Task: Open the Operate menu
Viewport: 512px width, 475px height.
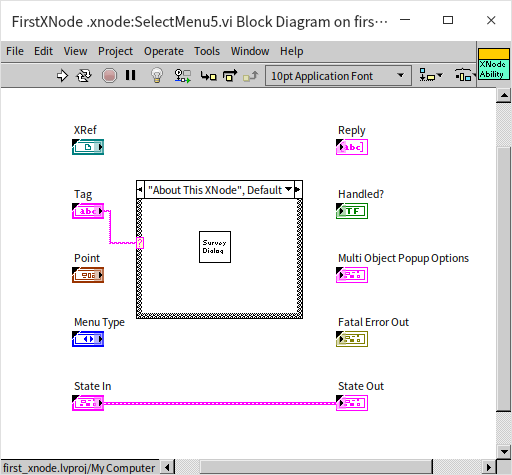Action: (164, 51)
